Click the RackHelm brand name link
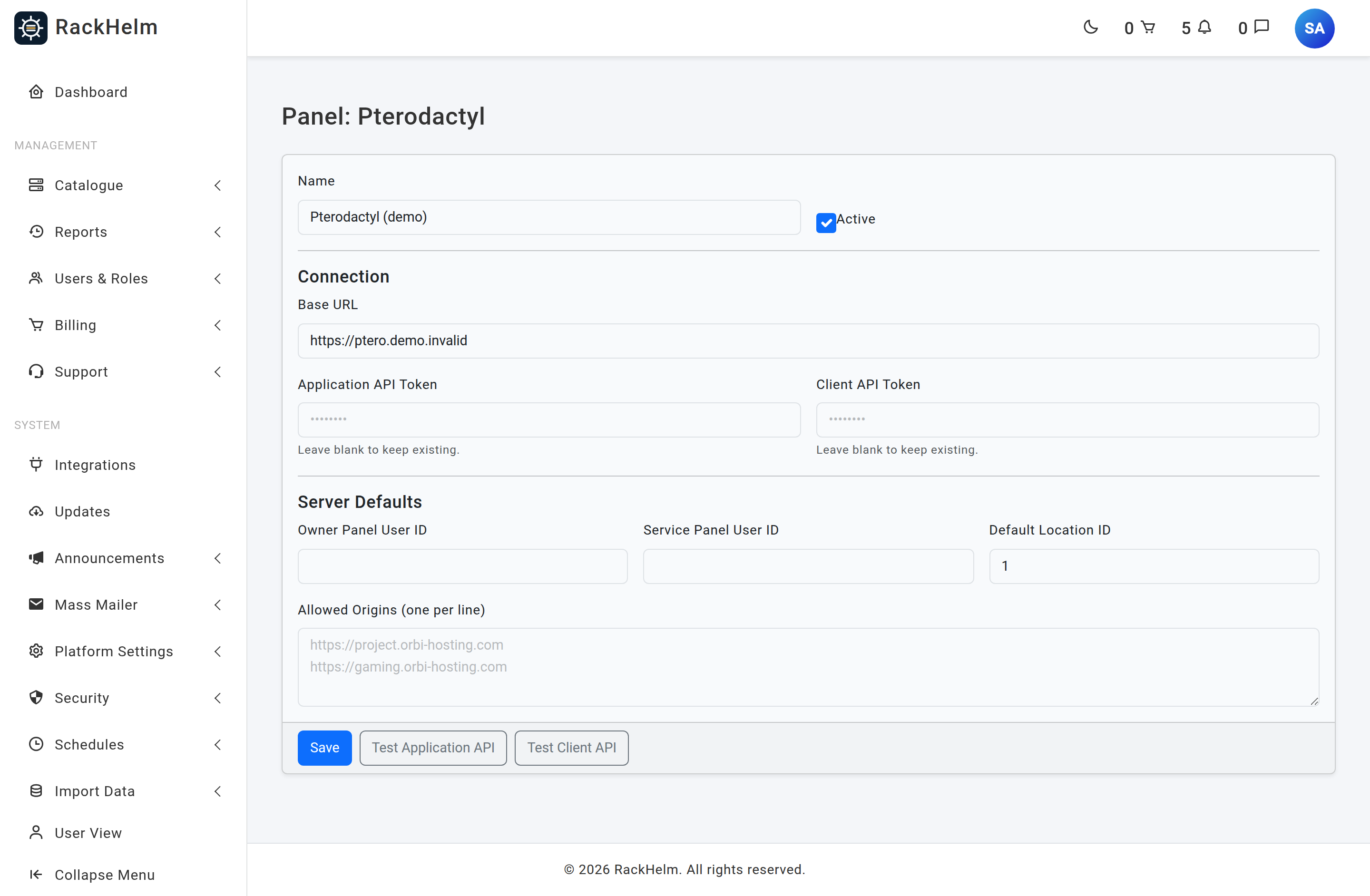This screenshot has width=1370, height=896. (106, 27)
